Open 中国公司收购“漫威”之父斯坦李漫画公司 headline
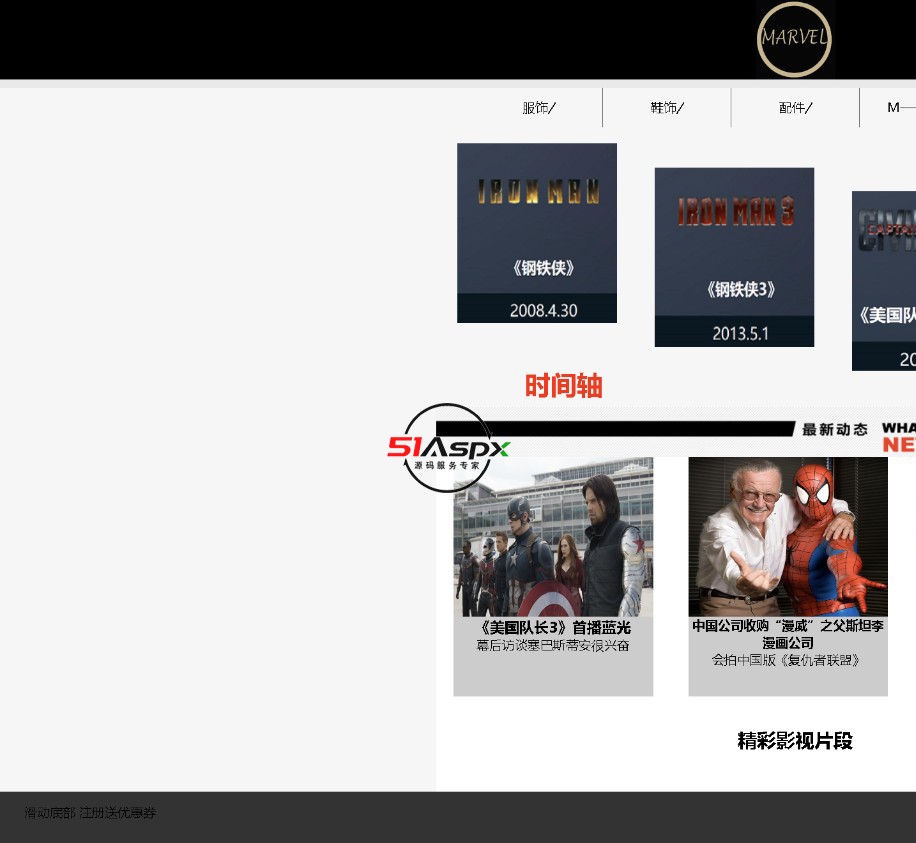 pos(788,634)
